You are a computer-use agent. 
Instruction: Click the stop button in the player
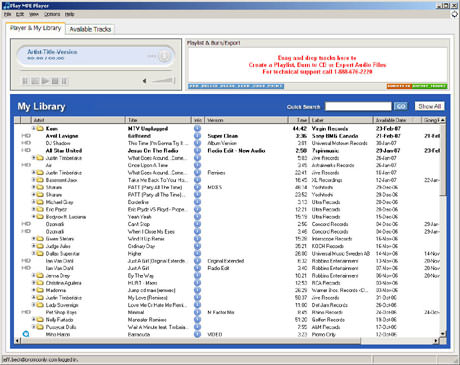click(55, 81)
